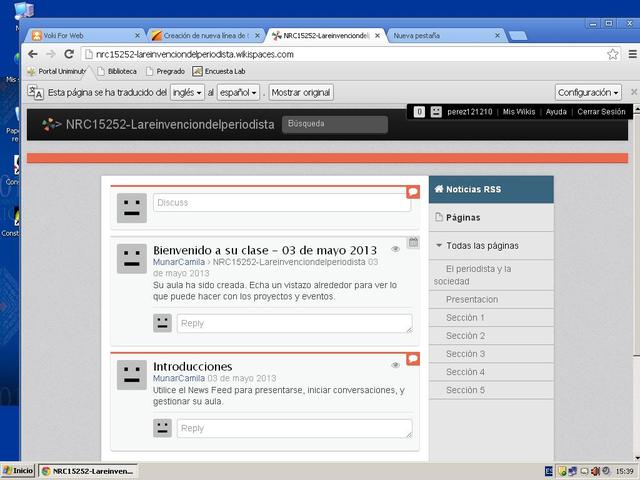This screenshot has width=640, height=480.
Task: Bookmark page with star icon
Action: point(612,54)
